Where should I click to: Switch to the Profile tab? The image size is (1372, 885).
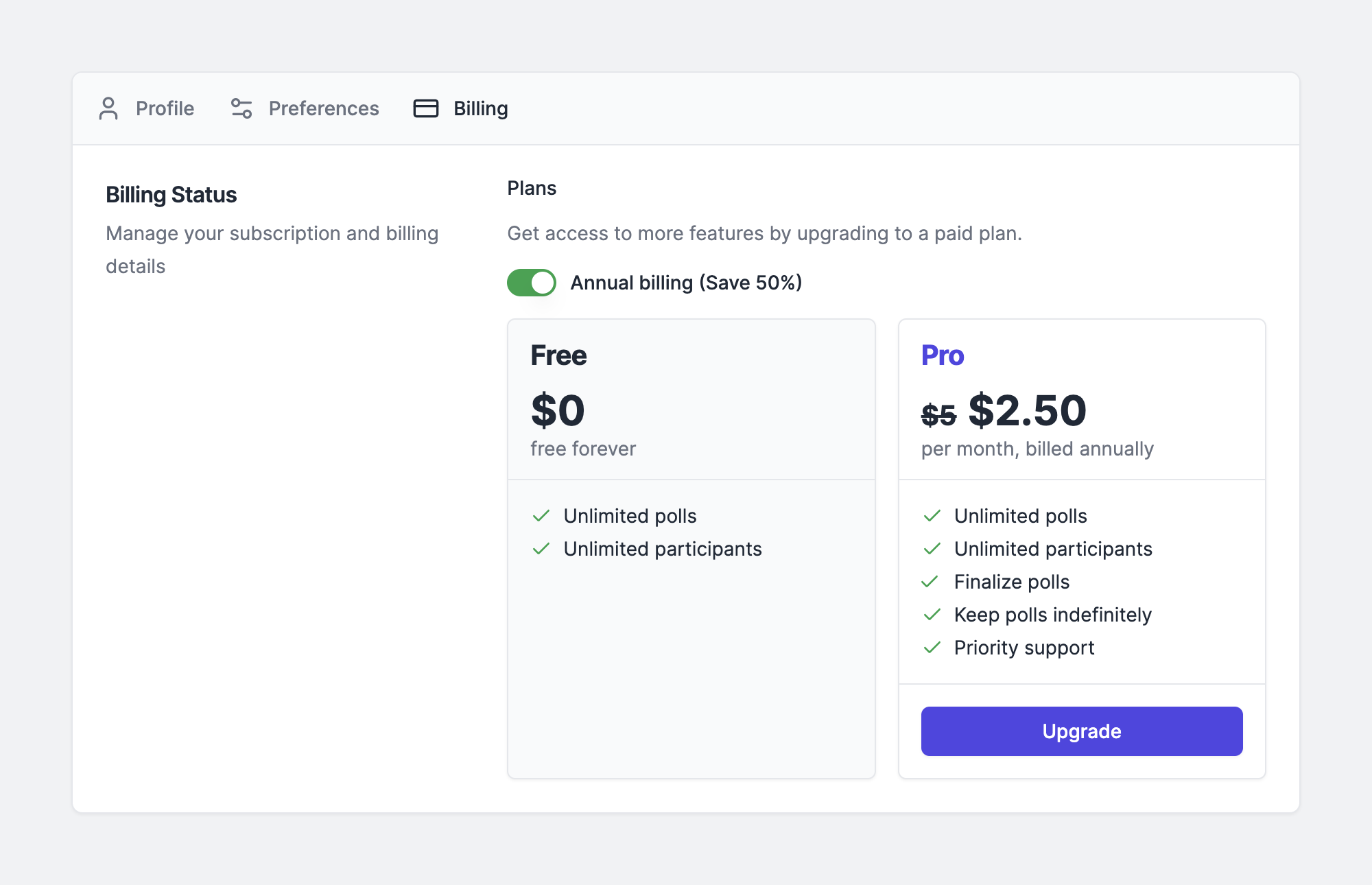164,108
